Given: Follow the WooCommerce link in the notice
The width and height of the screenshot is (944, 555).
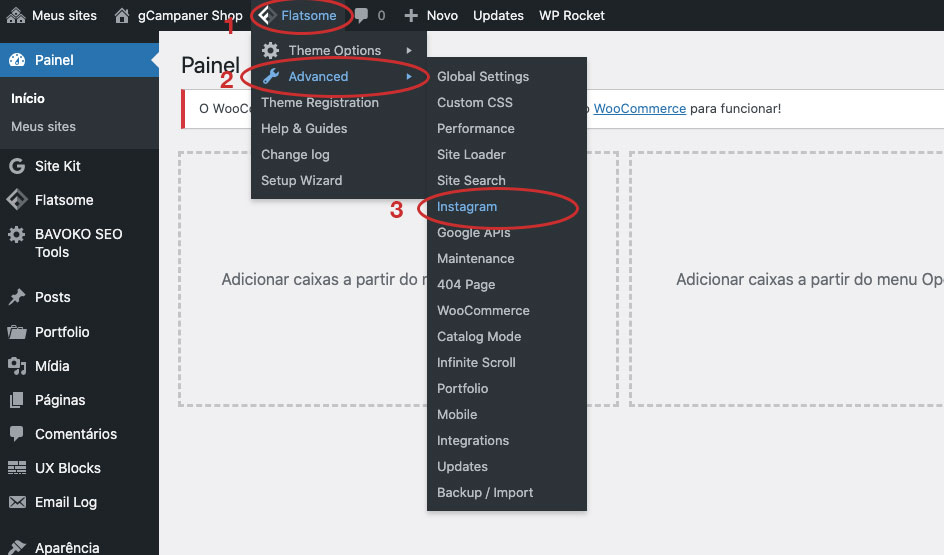Looking at the screenshot, I should click(639, 108).
